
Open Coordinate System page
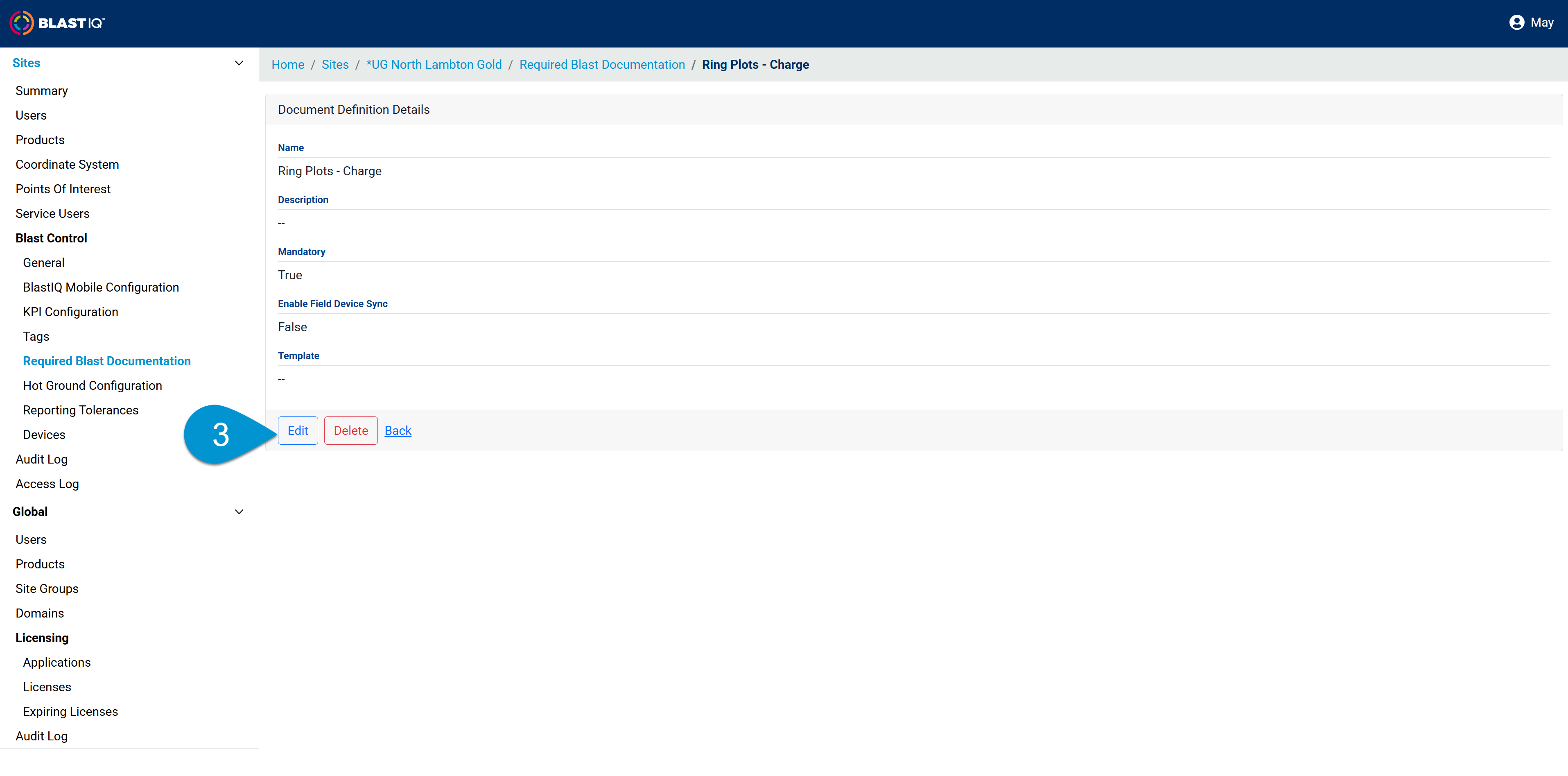click(x=68, y=164)
